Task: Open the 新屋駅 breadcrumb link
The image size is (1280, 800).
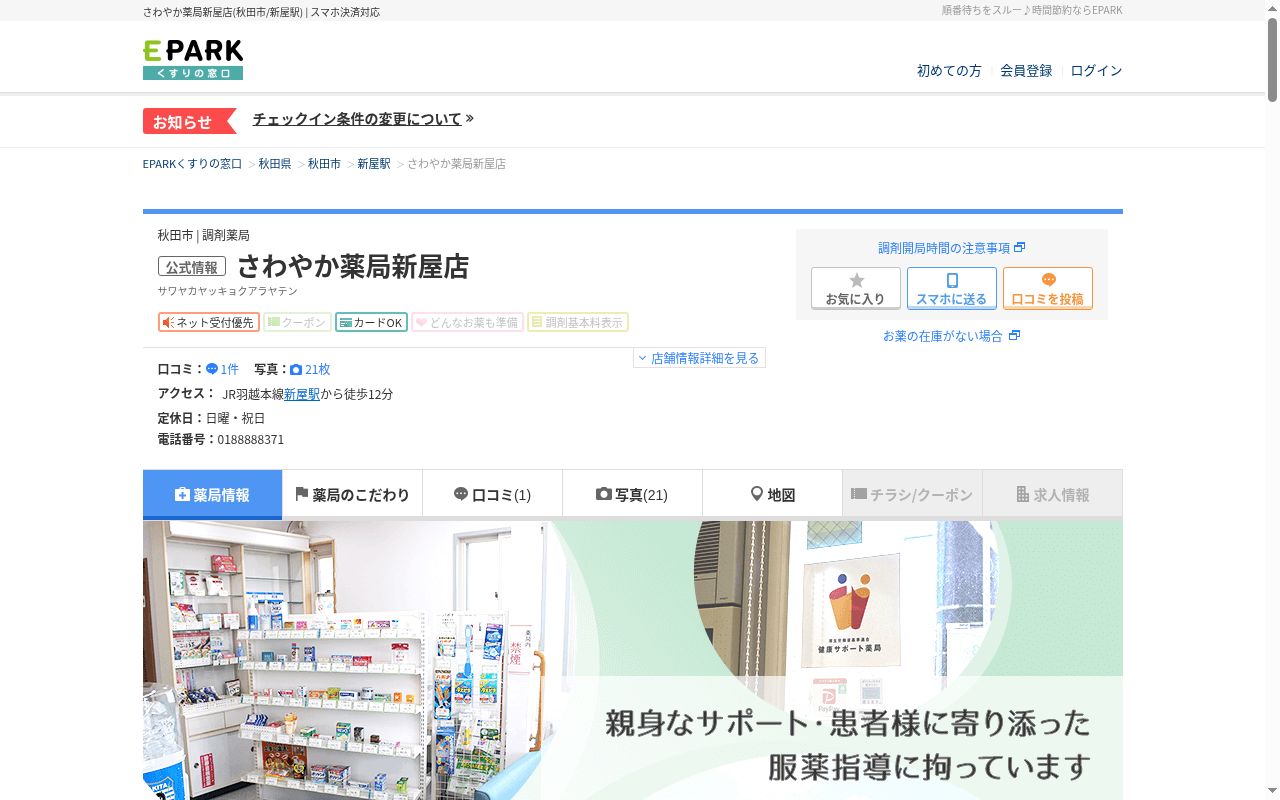Action: 374,163
